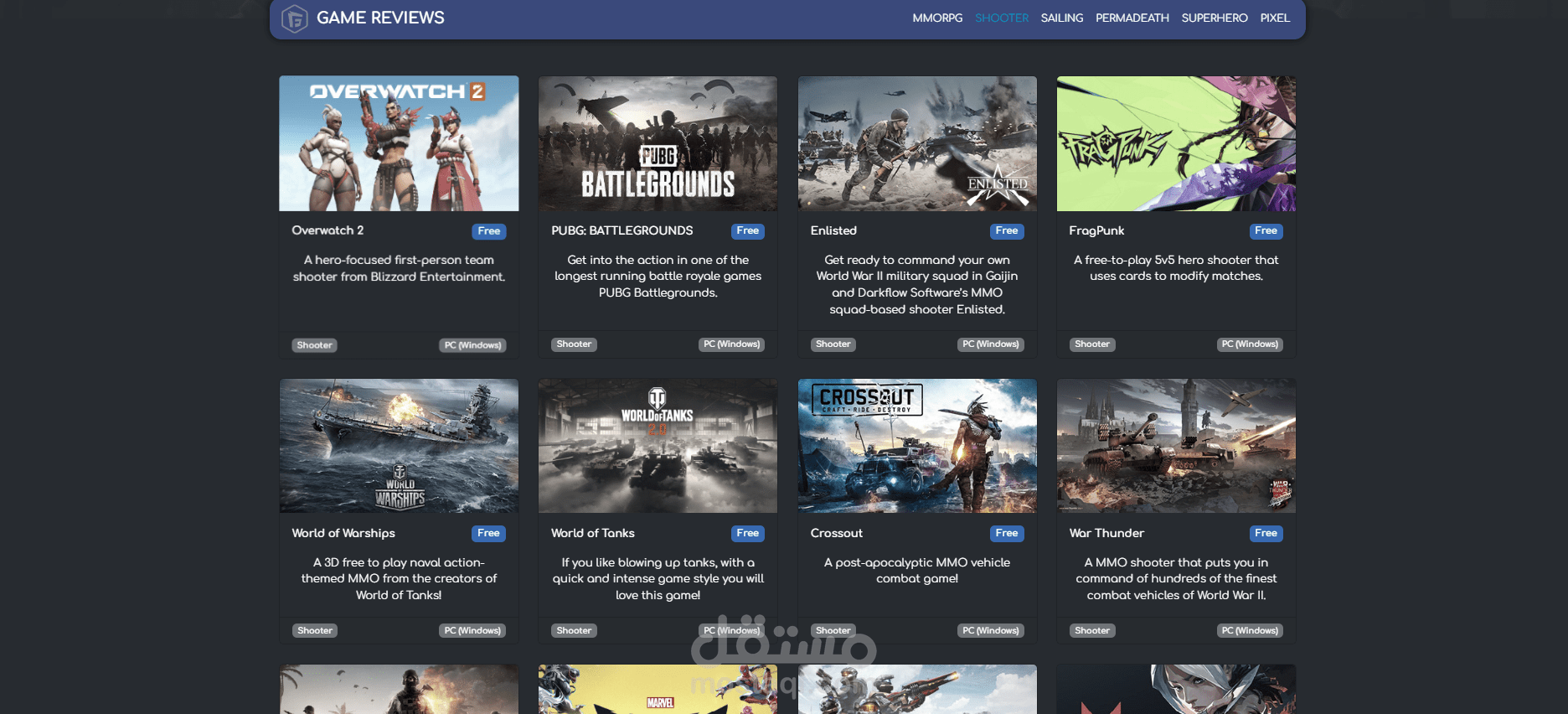The image size is (1568, 714).
Task: Click the Crossout game title
Action: click(836, 533)
